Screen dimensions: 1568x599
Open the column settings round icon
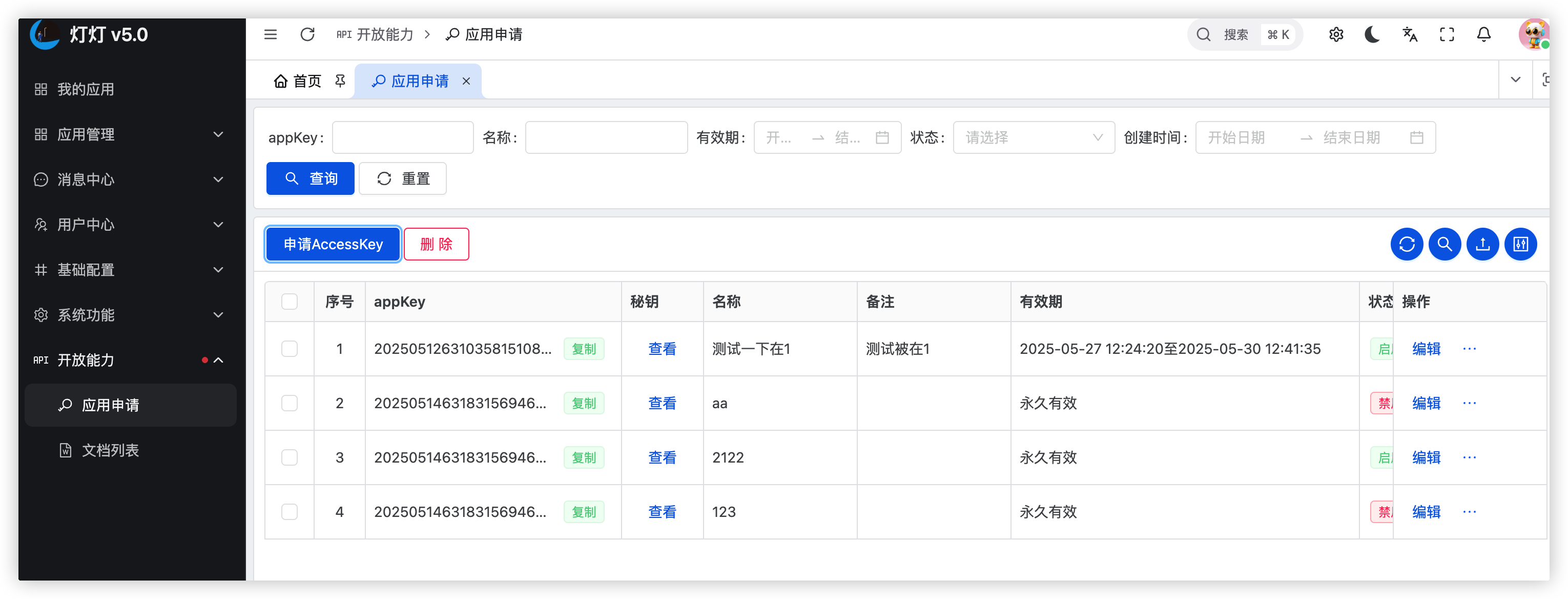point(1520,244)
